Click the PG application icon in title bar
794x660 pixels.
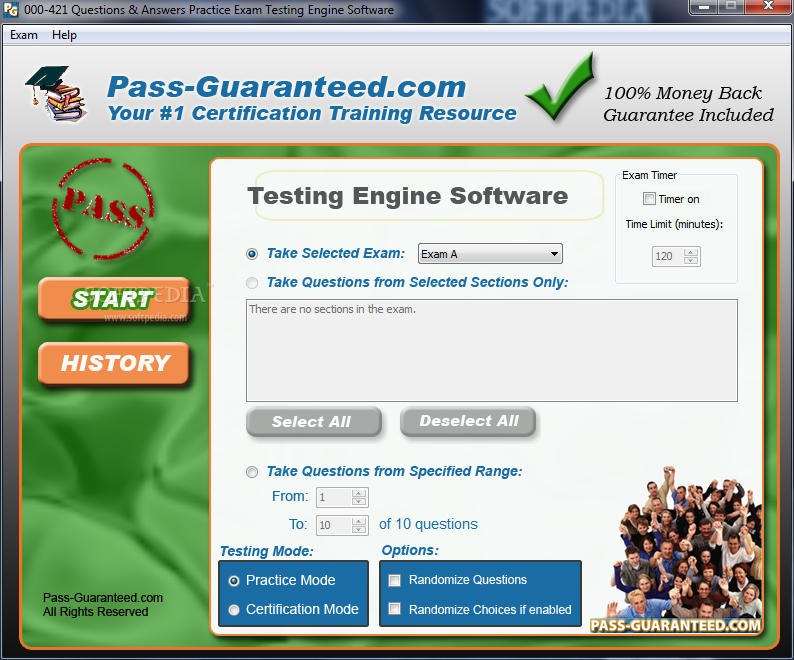click(x=11, y=10)
